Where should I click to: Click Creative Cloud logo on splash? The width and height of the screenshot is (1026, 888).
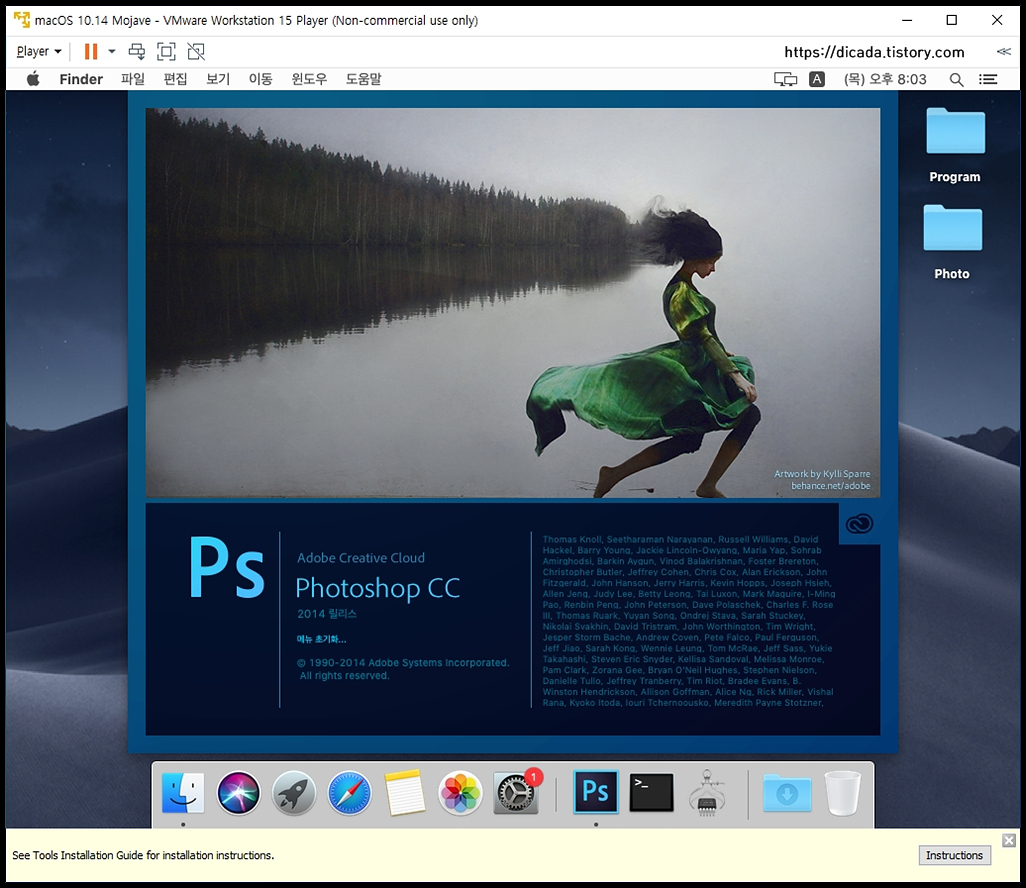pos(859,524)
